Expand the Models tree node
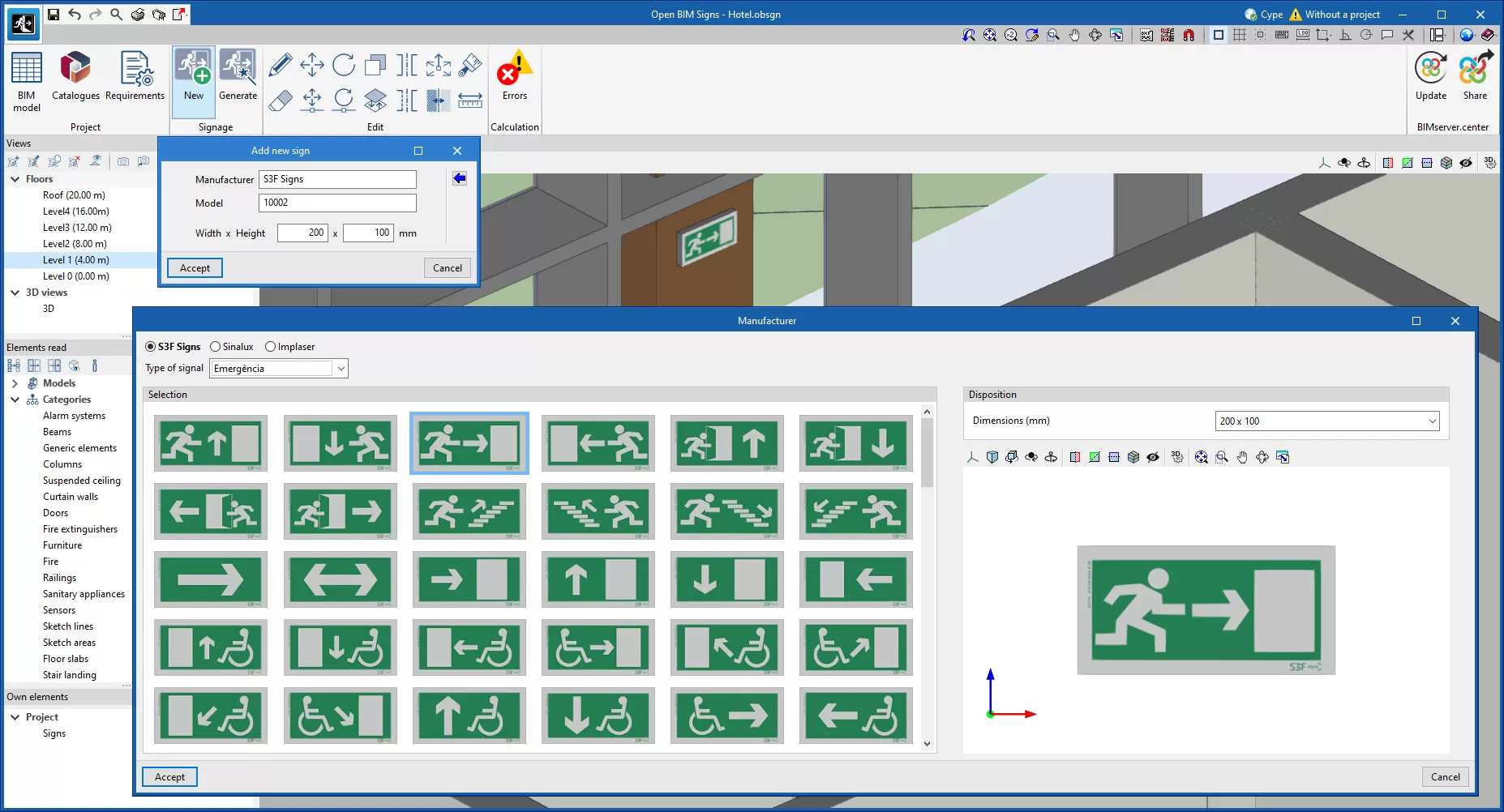Screen dimensions: 1504x812 coord(15,383)
